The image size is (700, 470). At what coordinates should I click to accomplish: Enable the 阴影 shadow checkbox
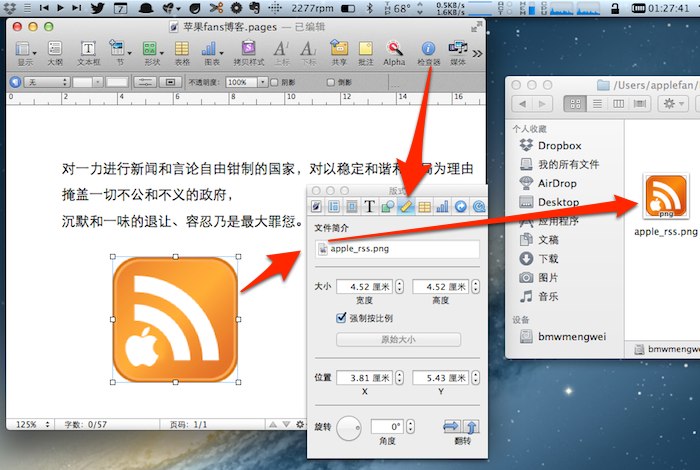point(275,82)
